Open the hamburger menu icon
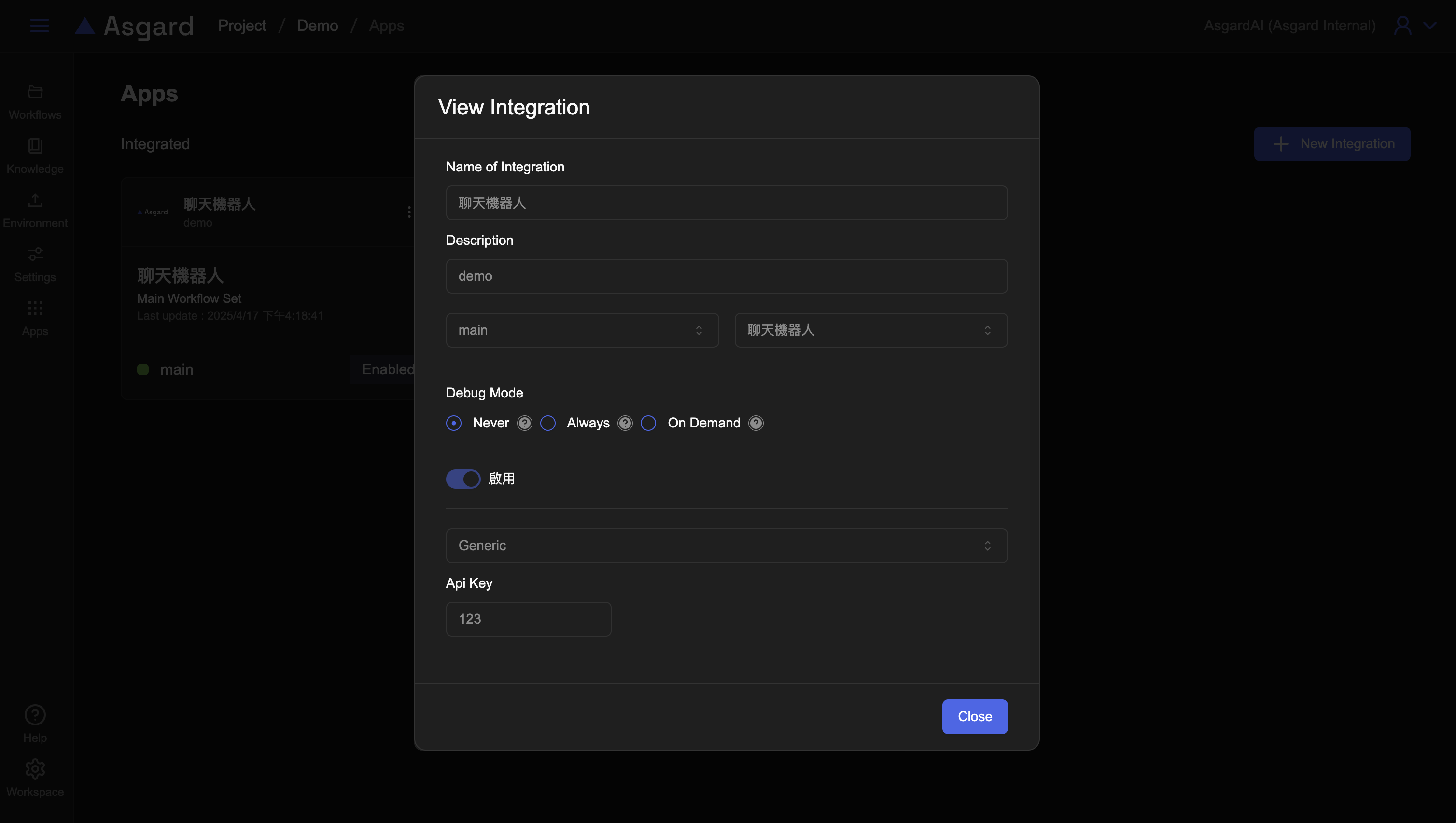This screenshot has height=823, width=1456. click(x=39, y=26)
